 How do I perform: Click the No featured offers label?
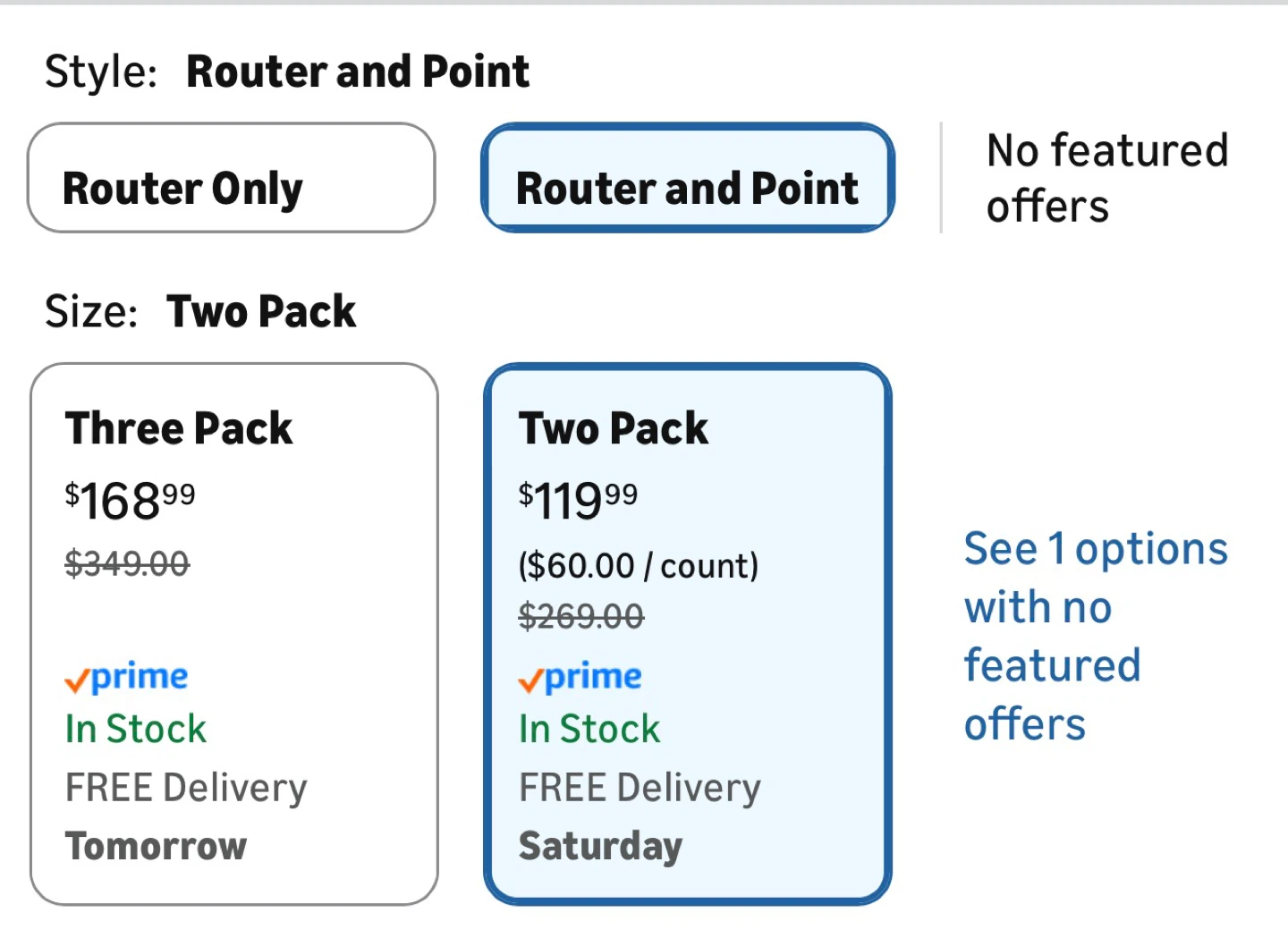tap(1107, 178)
